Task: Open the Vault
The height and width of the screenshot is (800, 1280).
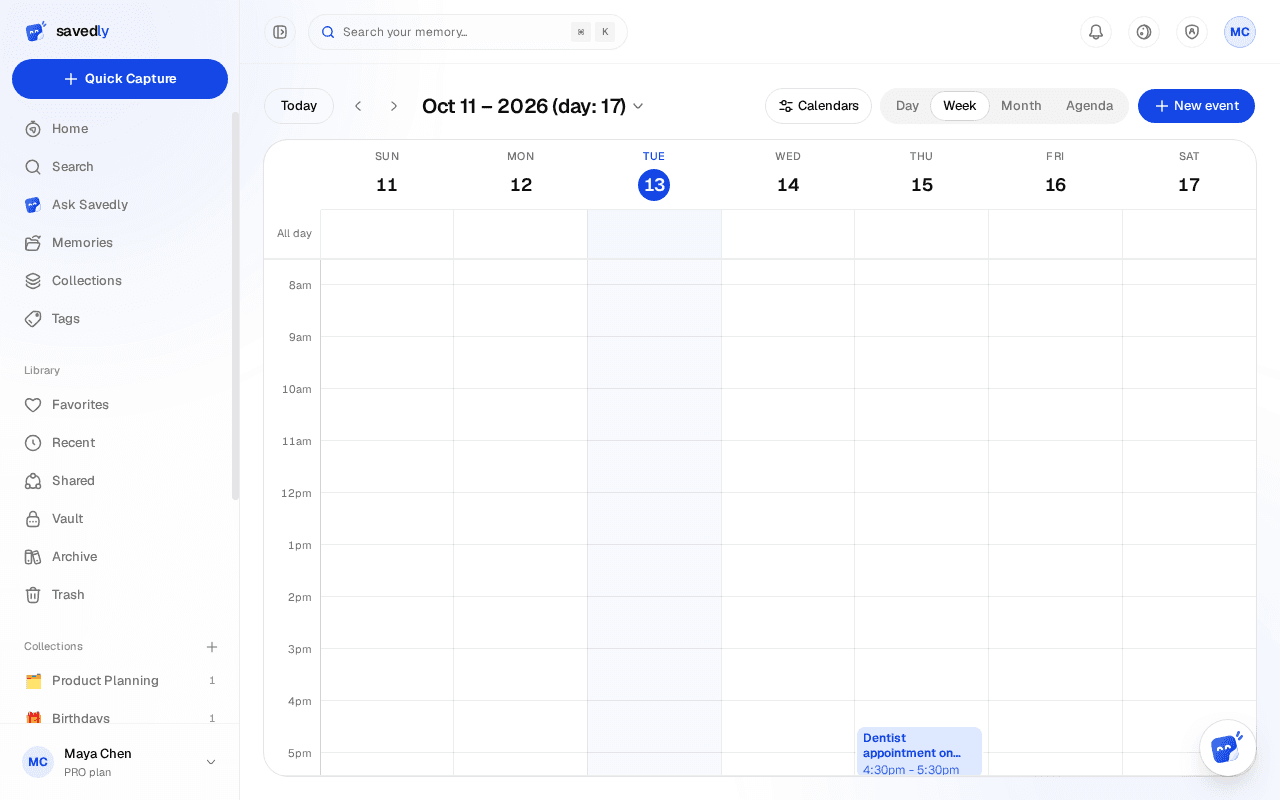Action: (x=120, y=519)
